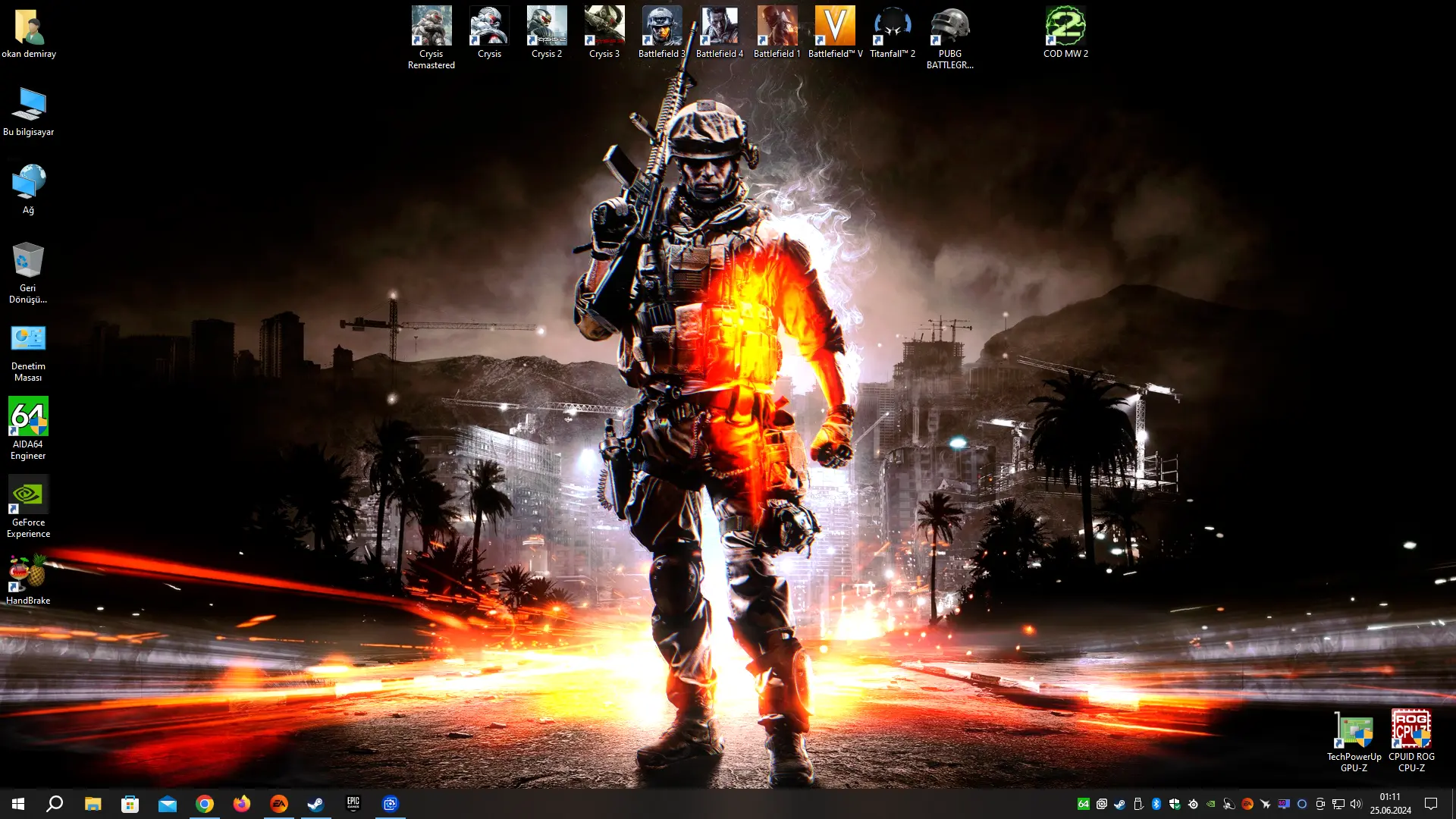Open the notification action center

click(x=1431, y=804)
